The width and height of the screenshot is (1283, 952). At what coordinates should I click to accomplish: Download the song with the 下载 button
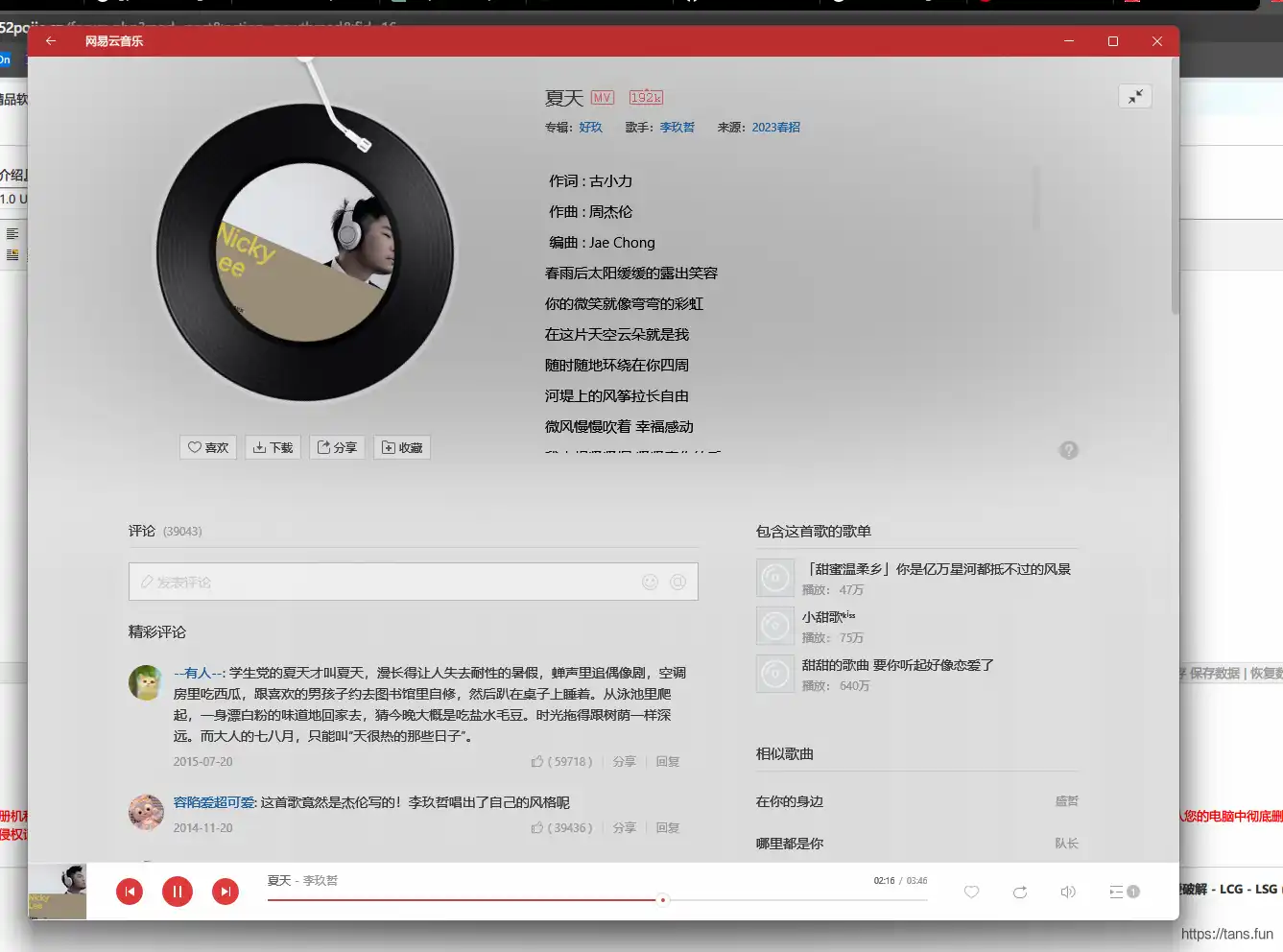(x=273, y=447)
